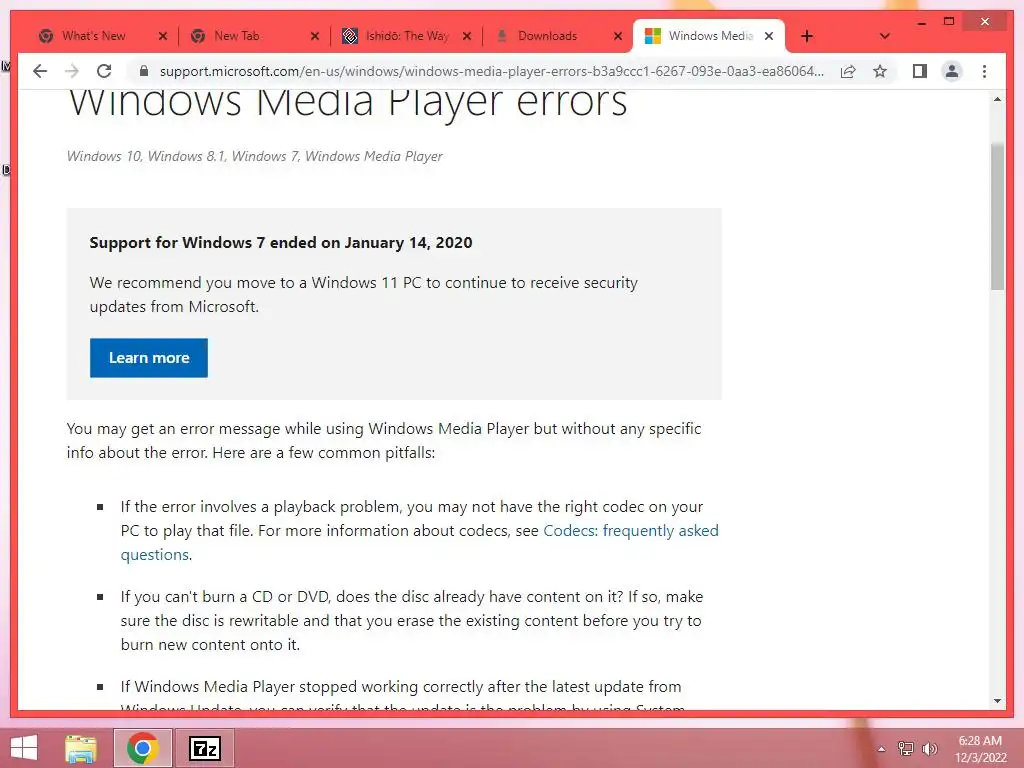The image size is (1024, 768).
Task: Click the Learn more button
Action: [149, 358]
